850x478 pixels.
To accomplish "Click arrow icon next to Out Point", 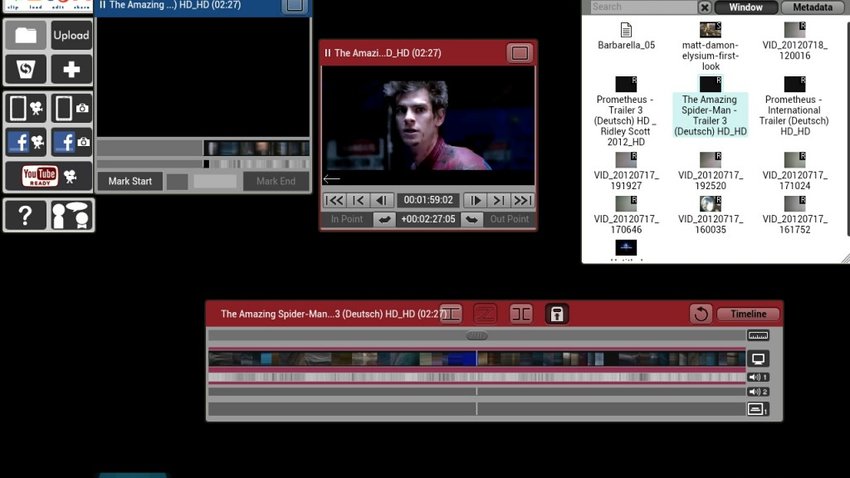I will [x=472, y=219].
